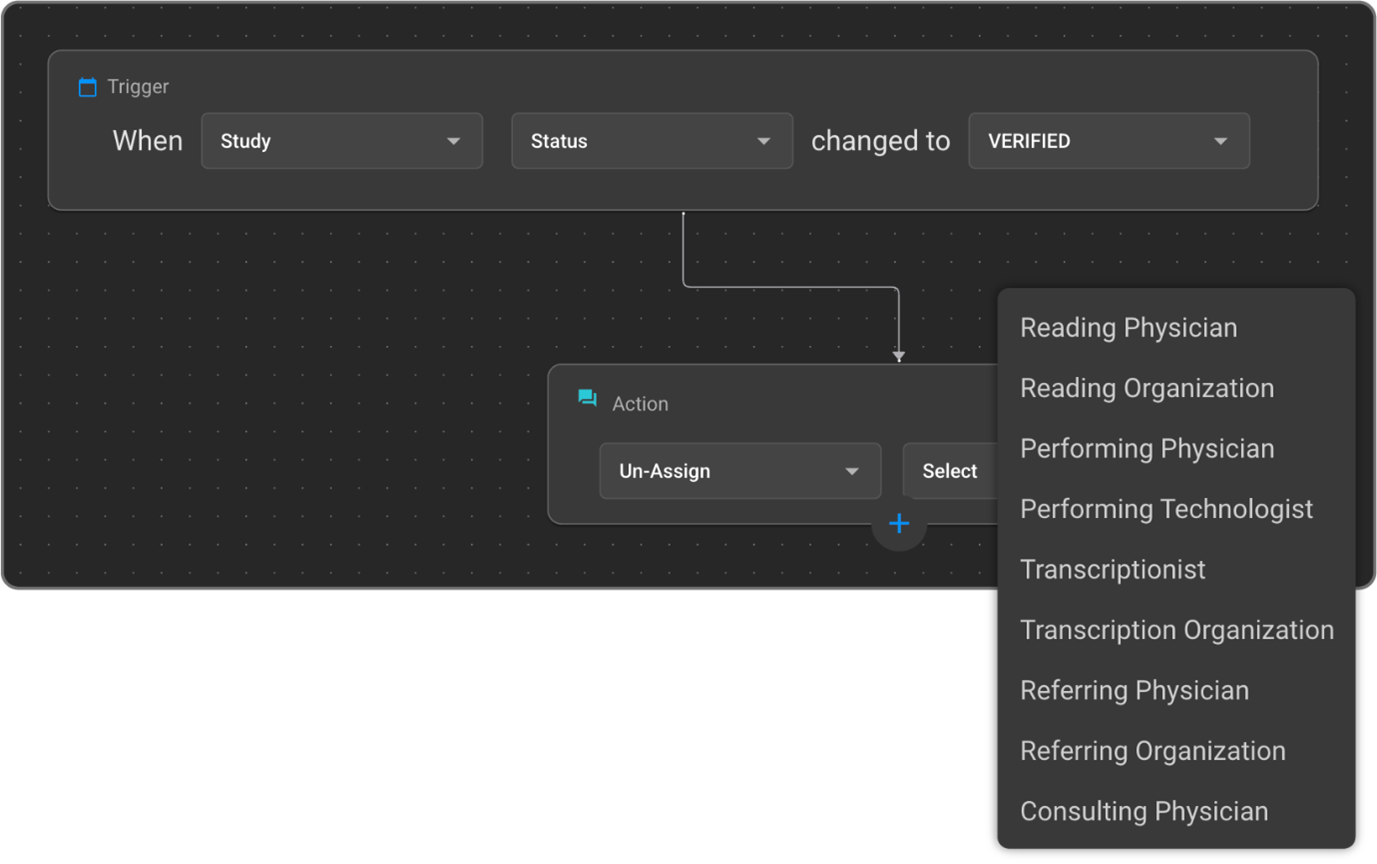The height and width of the screenshot is (864, 1377).
Task: Open the Study dropdown in trigger
Action: pyautogui.click(x=341, y=141)
